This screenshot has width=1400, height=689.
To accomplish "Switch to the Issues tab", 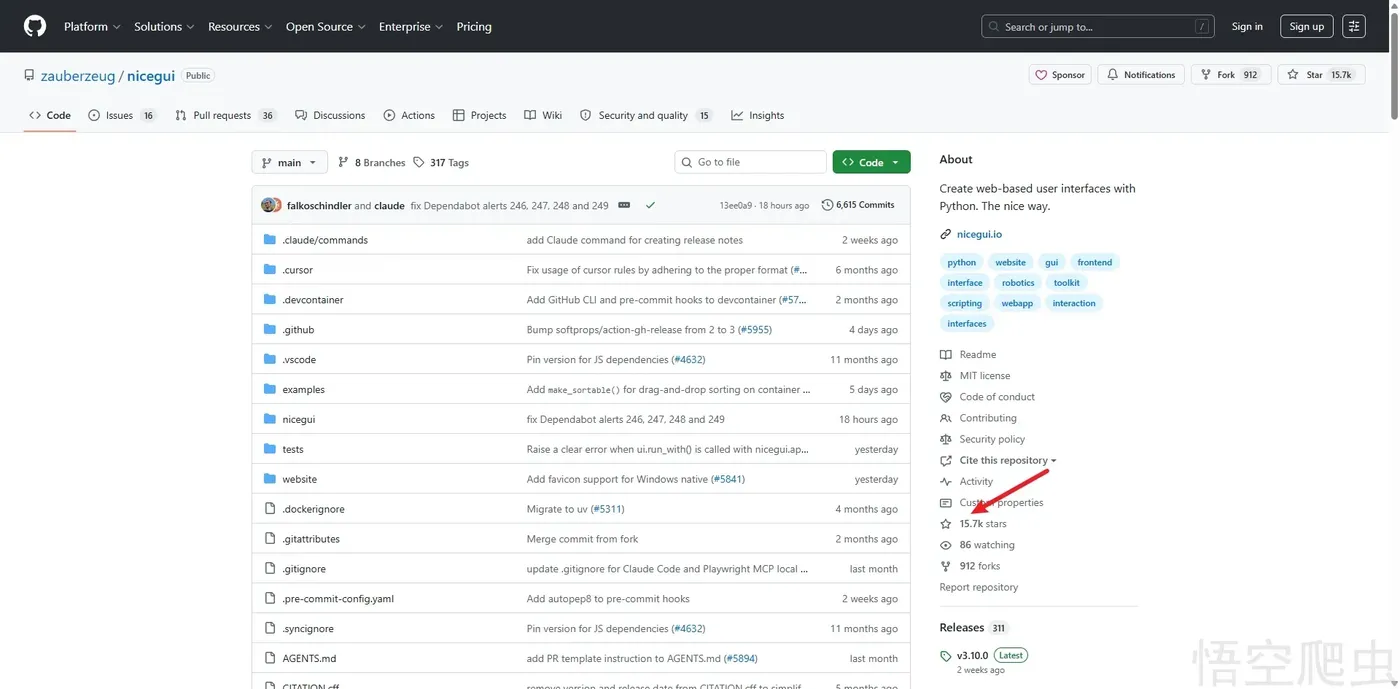I will pos(122,116).
